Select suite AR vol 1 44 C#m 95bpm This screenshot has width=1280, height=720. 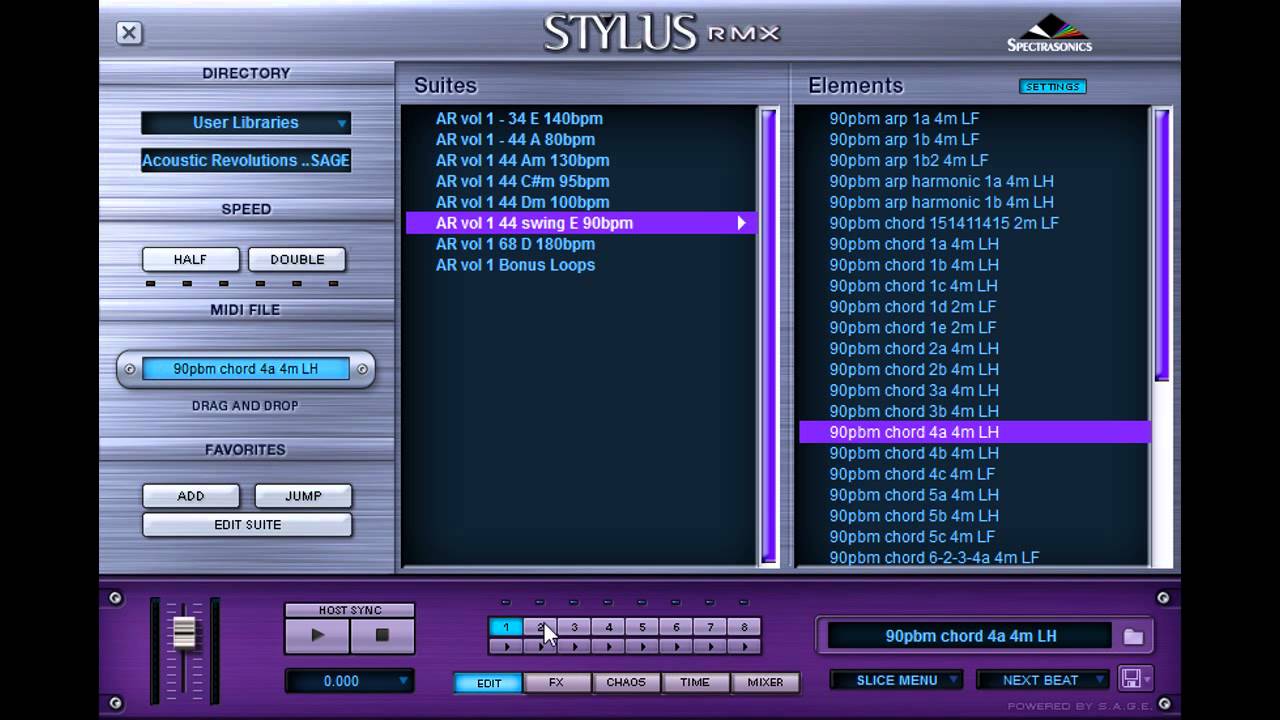(x=581, y=181)
